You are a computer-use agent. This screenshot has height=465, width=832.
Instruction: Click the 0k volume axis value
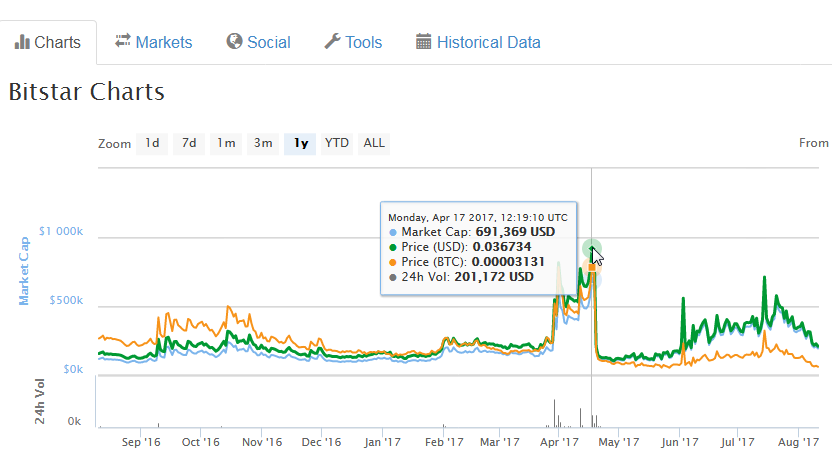[x=74, y=421]
